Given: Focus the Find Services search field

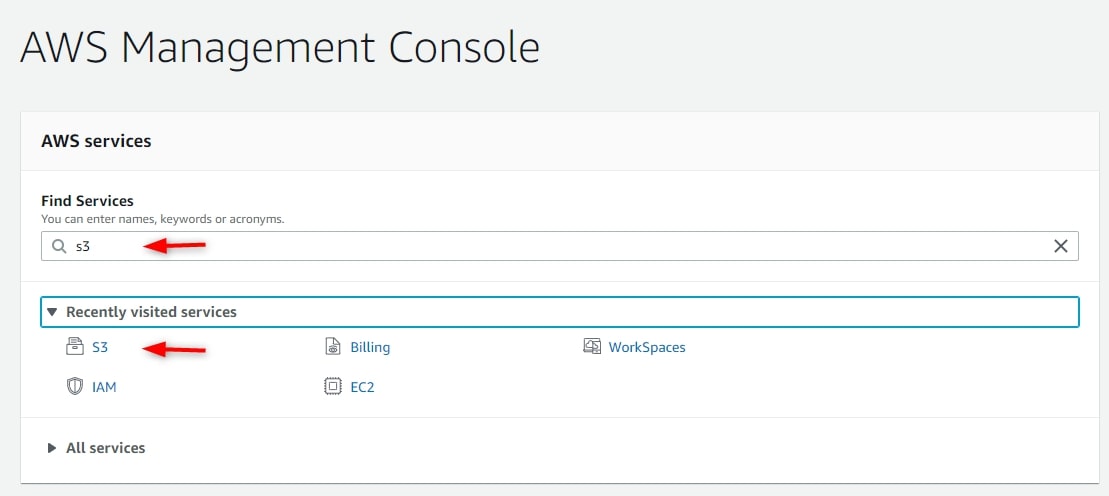Looking at the screenshot, I should pyautogui.click(x=559, y=246).
